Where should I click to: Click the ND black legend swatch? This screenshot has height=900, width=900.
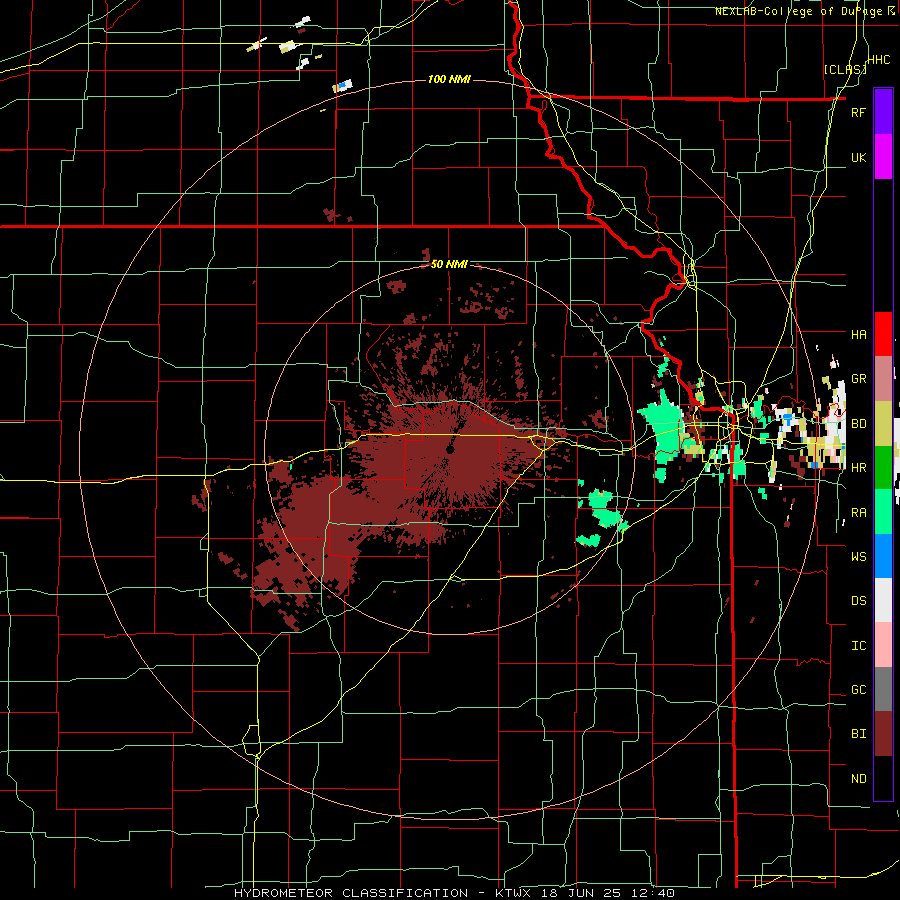pyautogui.click(x=883, y=778)
